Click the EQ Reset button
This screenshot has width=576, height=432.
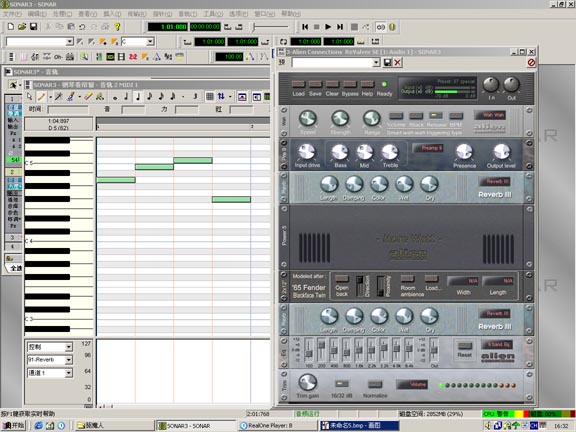coord(465,346)
